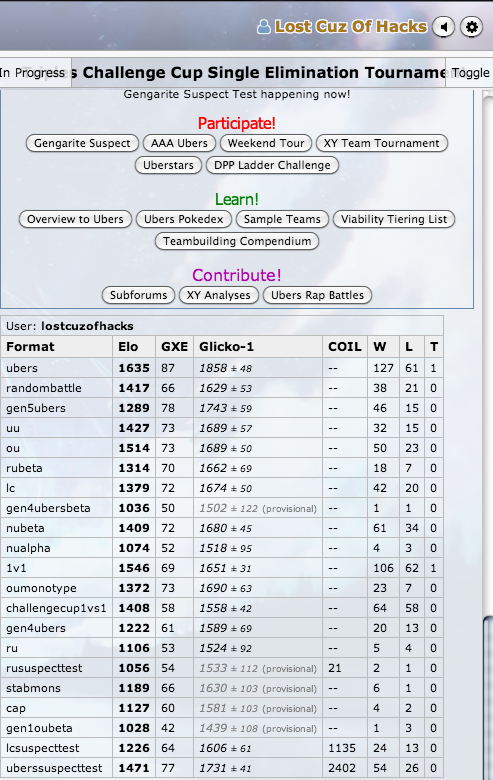Open the Ubers Pokedex button
This screenshot has width=493, height=780.
[x=184, y=219]
